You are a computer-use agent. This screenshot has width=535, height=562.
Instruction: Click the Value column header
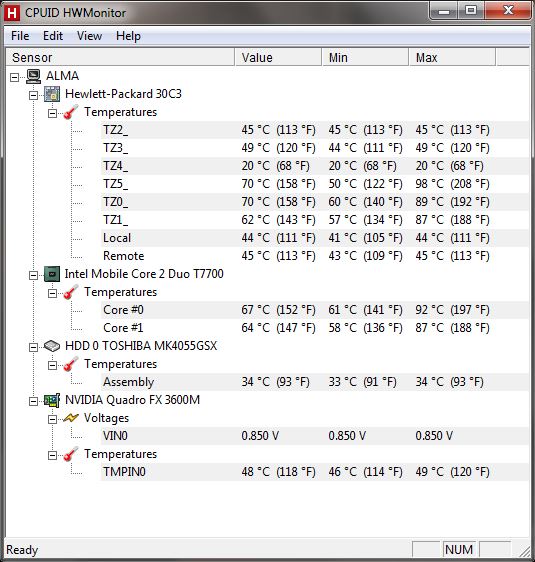[x=278, y=57]
